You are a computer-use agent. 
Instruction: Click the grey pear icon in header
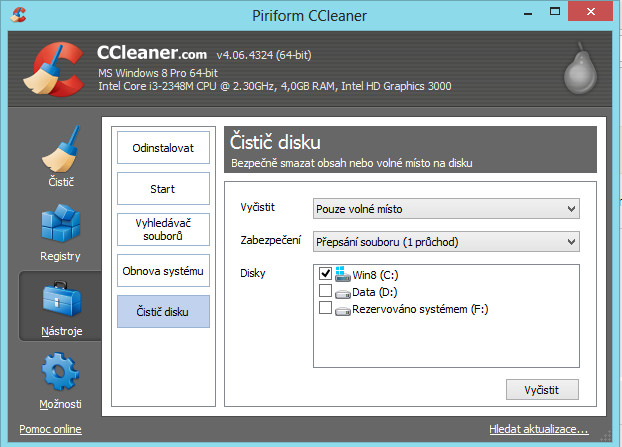580,68
